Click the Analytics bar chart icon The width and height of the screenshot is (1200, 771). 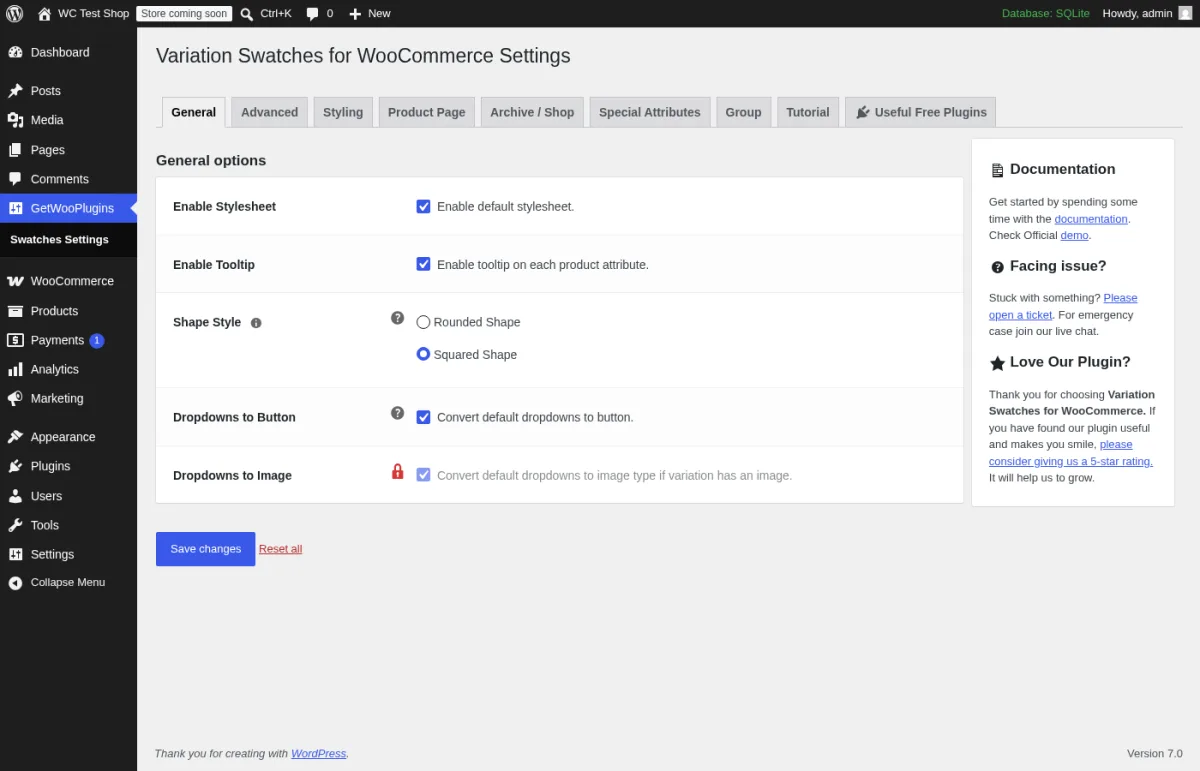coord(15,369)
